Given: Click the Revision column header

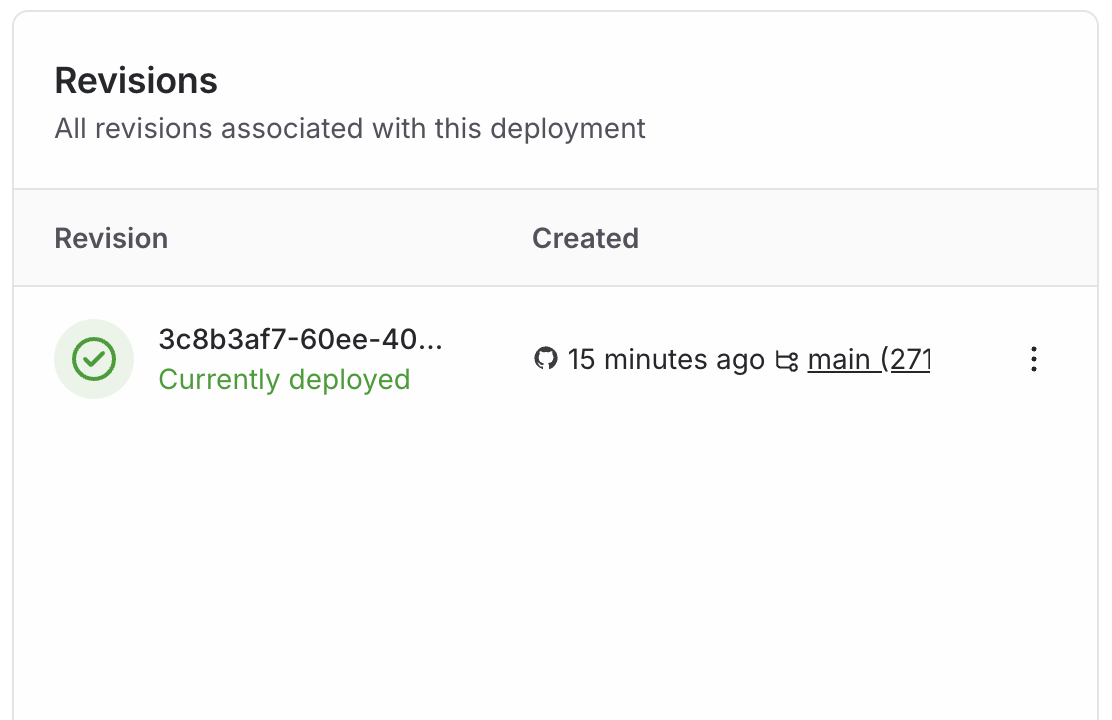Looking at the screenshot, I should click(x=111, y=238).
